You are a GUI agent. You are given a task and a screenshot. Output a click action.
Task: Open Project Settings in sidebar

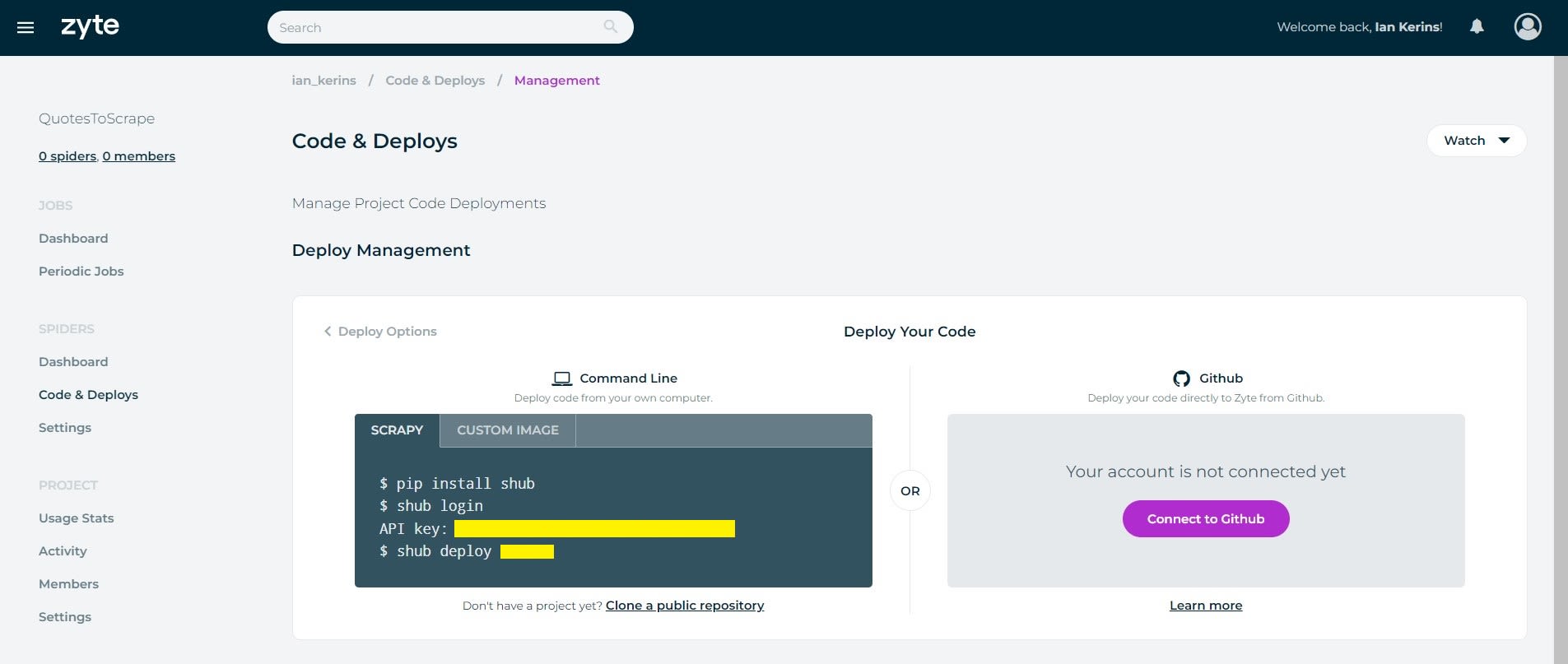pyautogui.click(x=65, y=617)
